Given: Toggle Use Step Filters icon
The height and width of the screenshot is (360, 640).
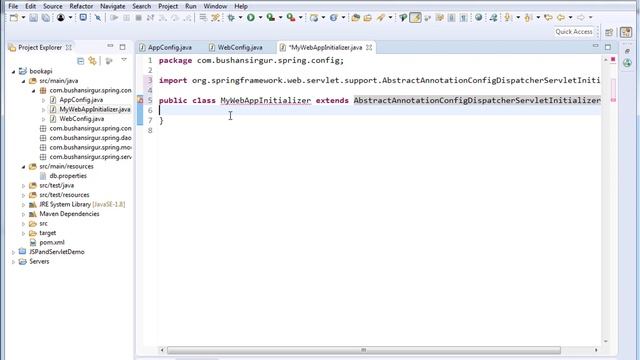Looking at the screenshot, I should tap(216, 18).
